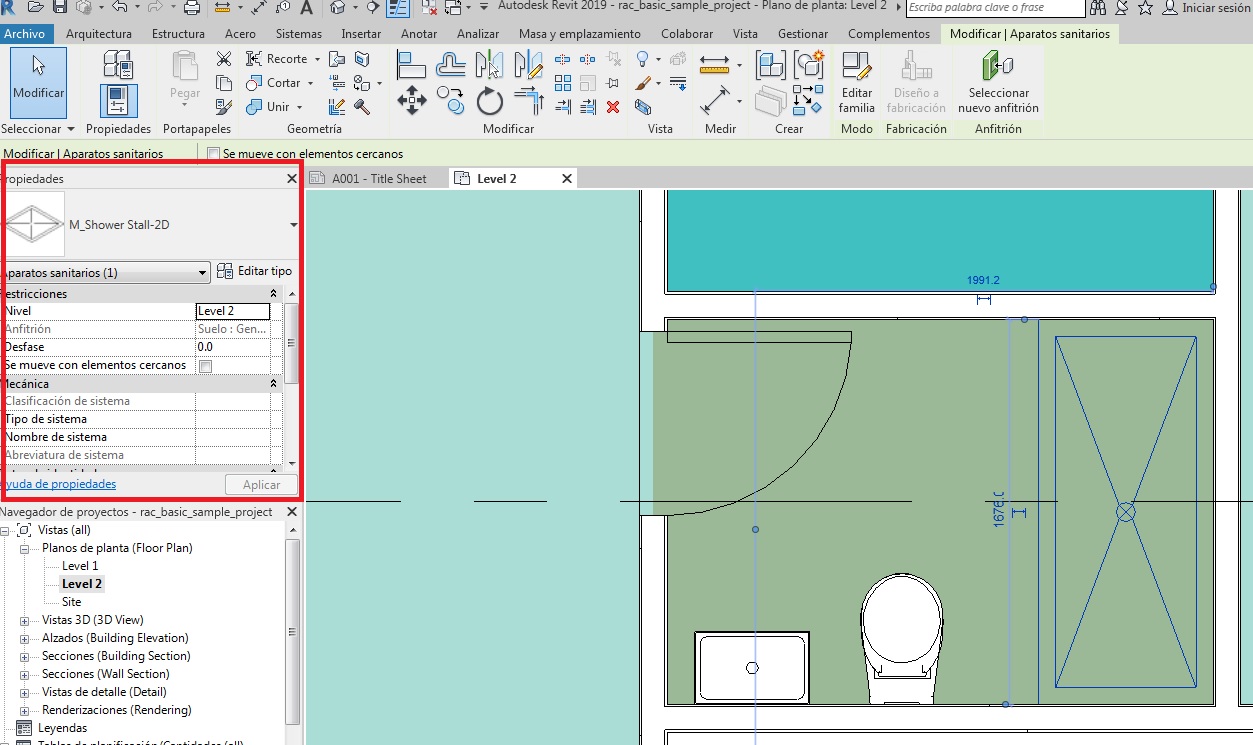
Task: Toggle 'Se mueve con elementos cercanos' property checkbox
Action: [206, 366]
